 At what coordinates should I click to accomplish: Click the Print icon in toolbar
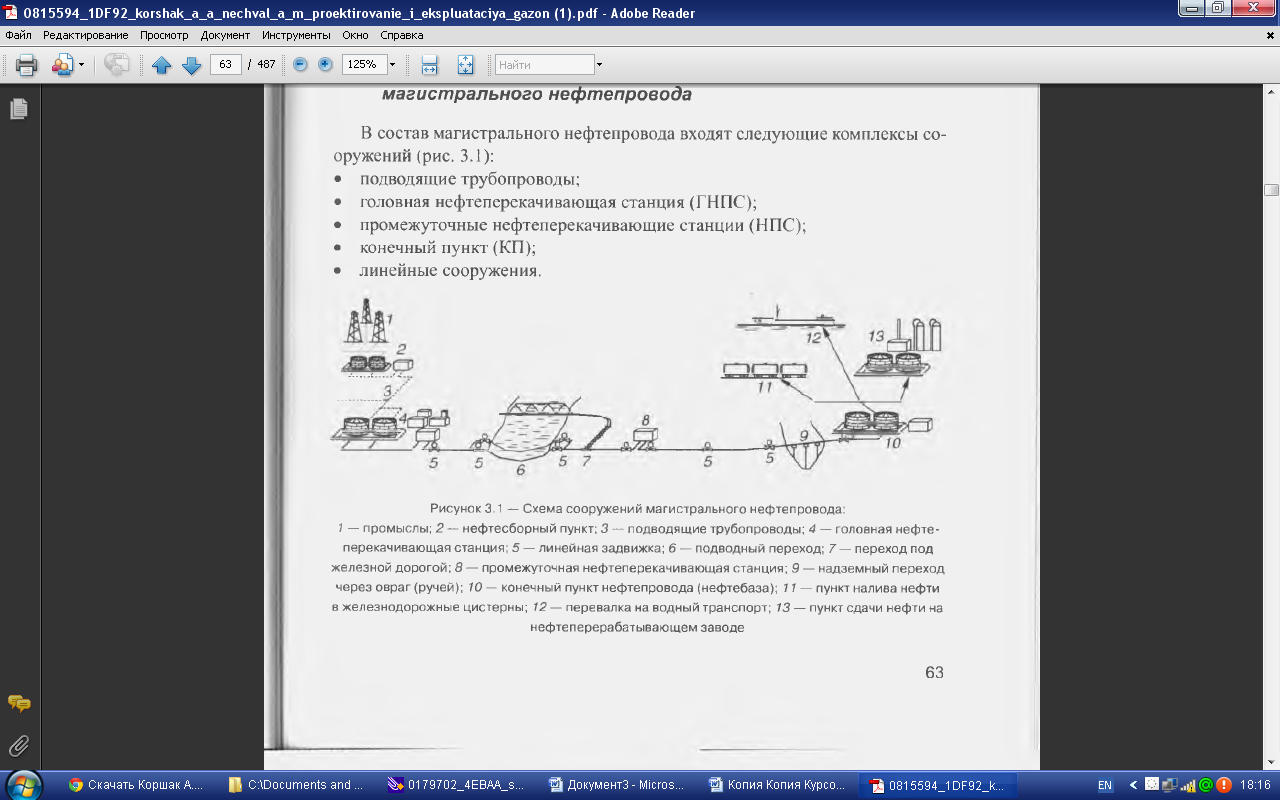coord(27,65)
